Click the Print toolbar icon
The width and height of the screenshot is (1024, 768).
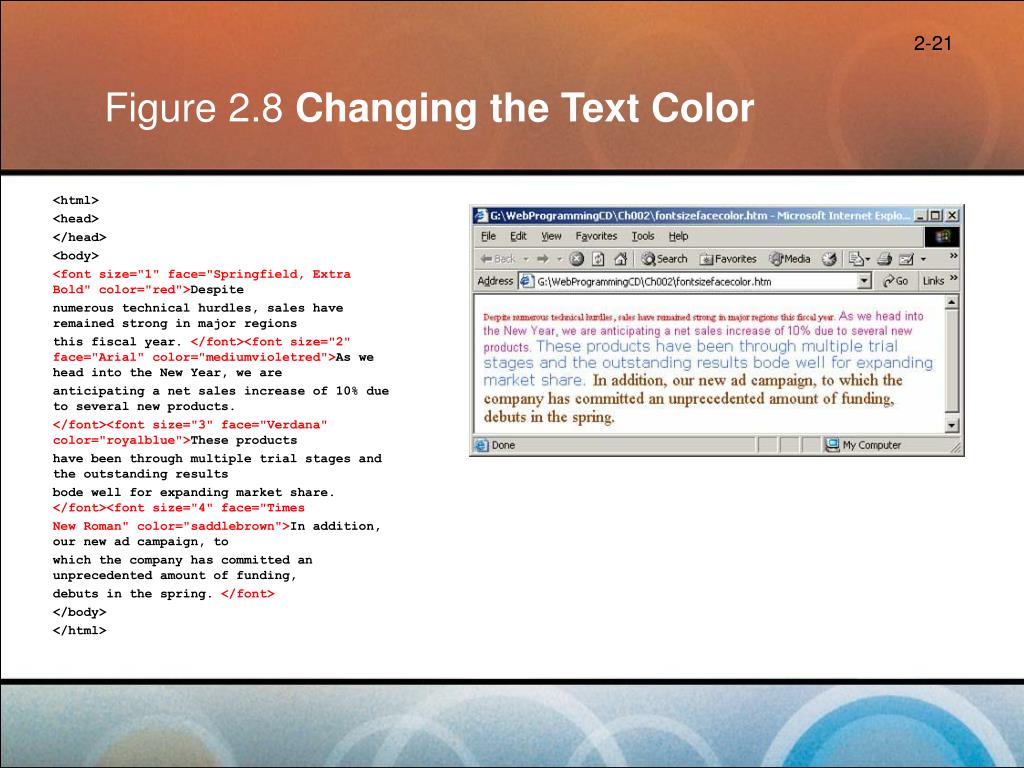pyautogui.click(x=884, y=259)
